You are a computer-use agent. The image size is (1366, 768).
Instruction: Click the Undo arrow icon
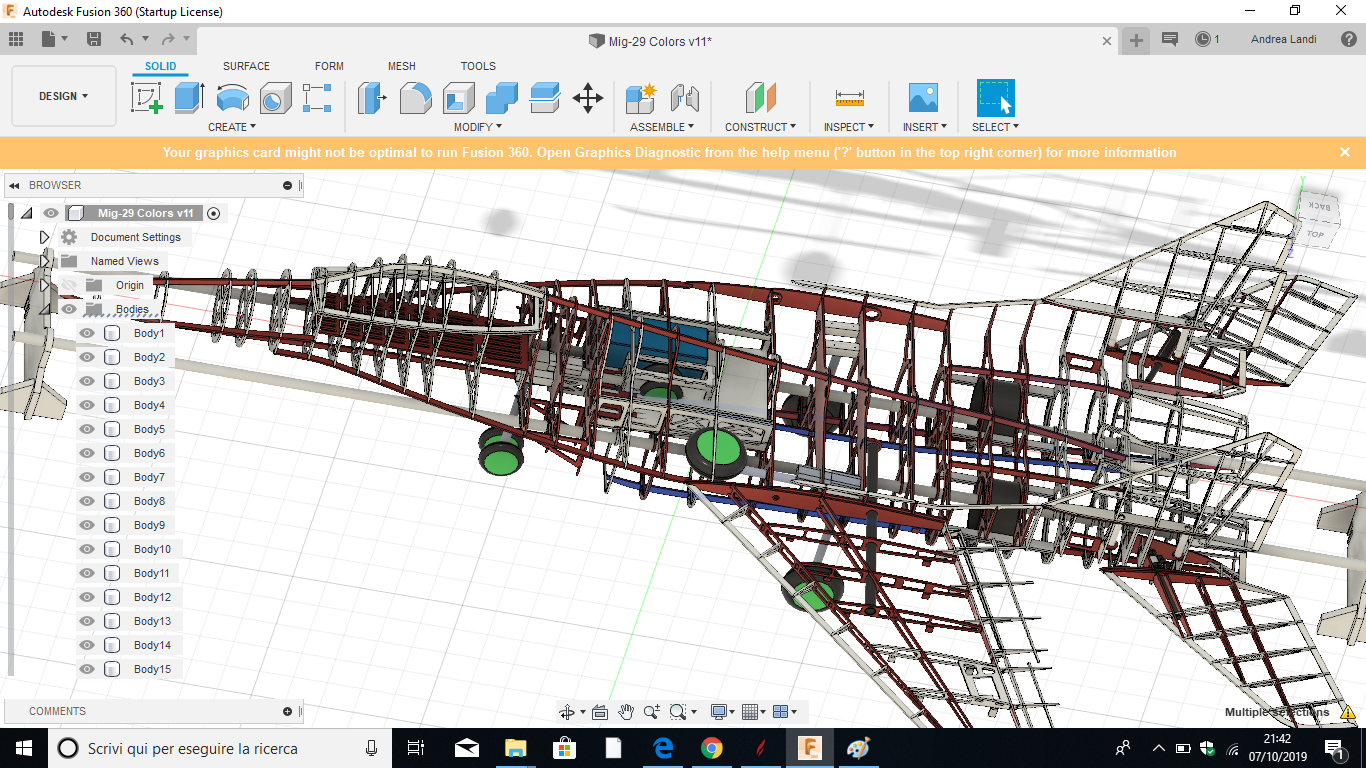pyautogui.click(x=126, y=39)
